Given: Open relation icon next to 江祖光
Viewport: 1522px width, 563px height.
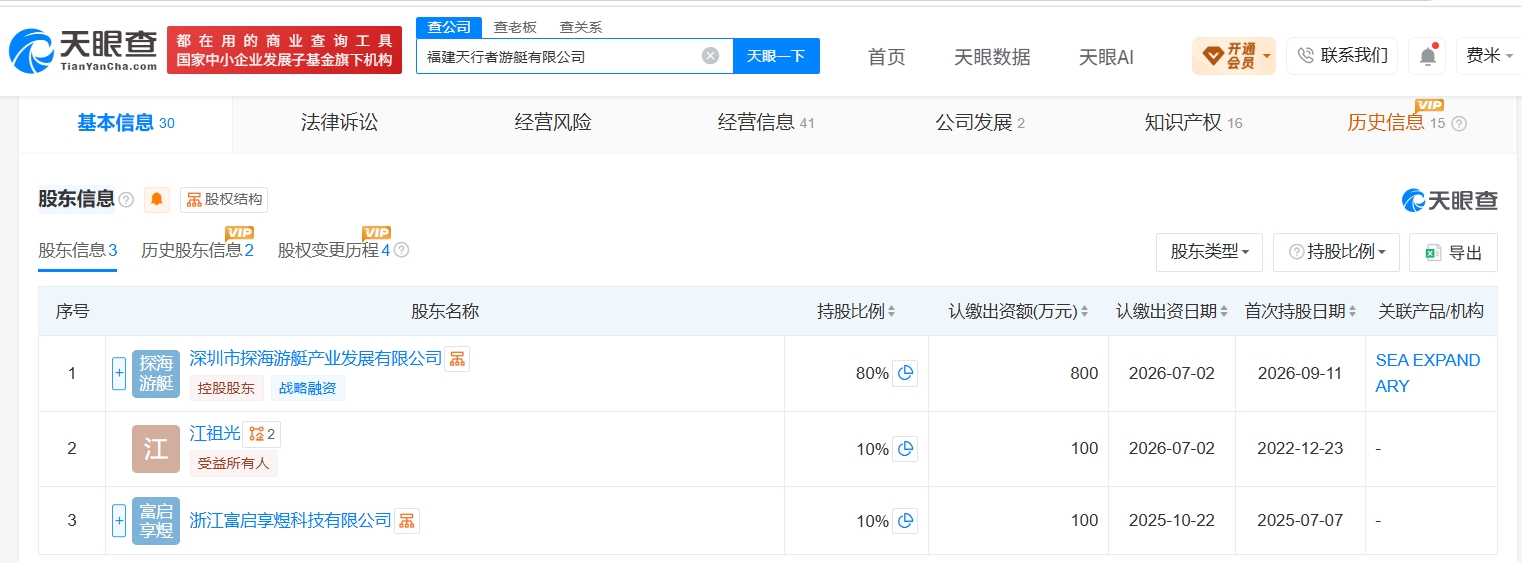Looking at the screenshot, I should click(x=261, y=434).
